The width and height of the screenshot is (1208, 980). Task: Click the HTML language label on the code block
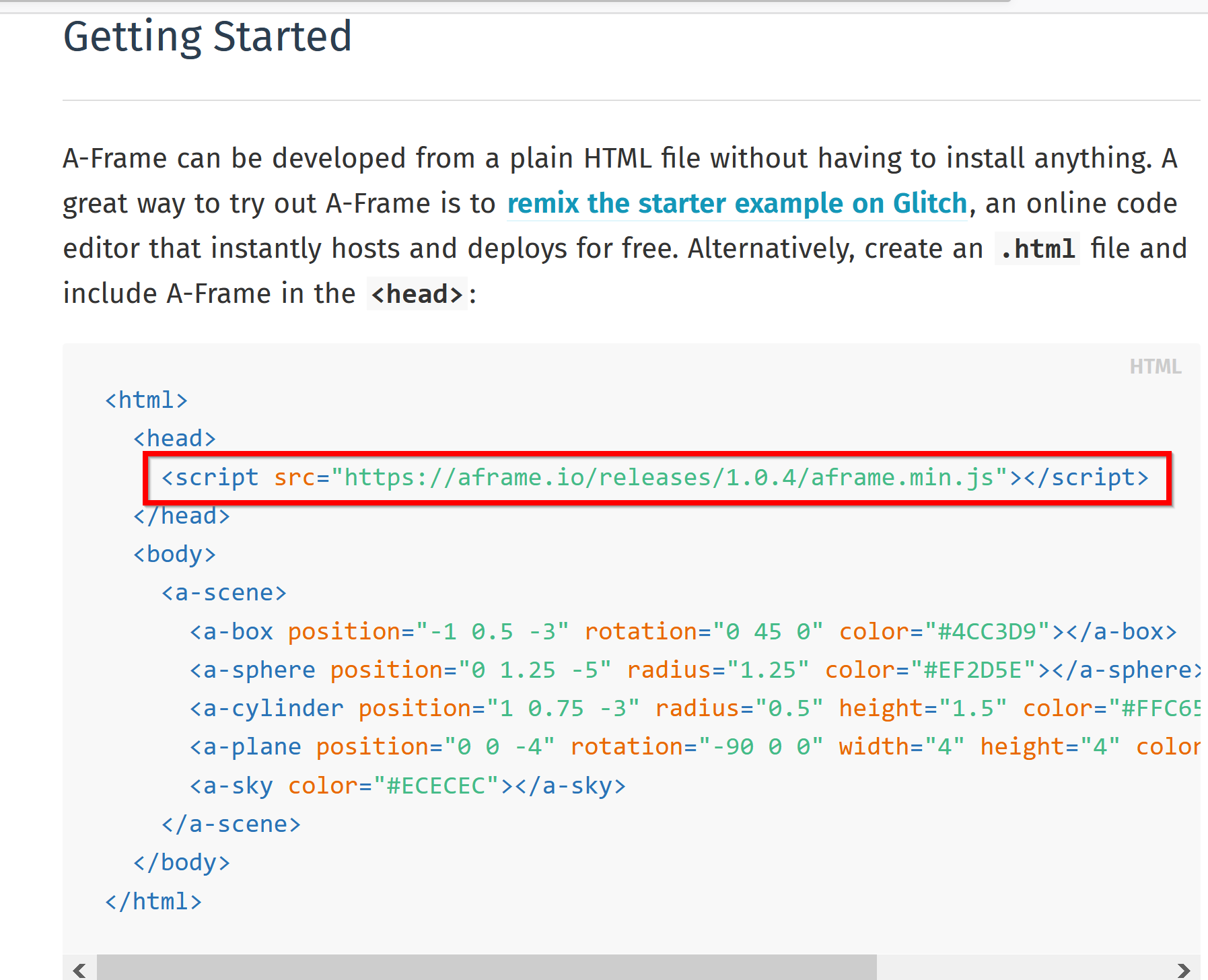click(x=1155, y=367)
